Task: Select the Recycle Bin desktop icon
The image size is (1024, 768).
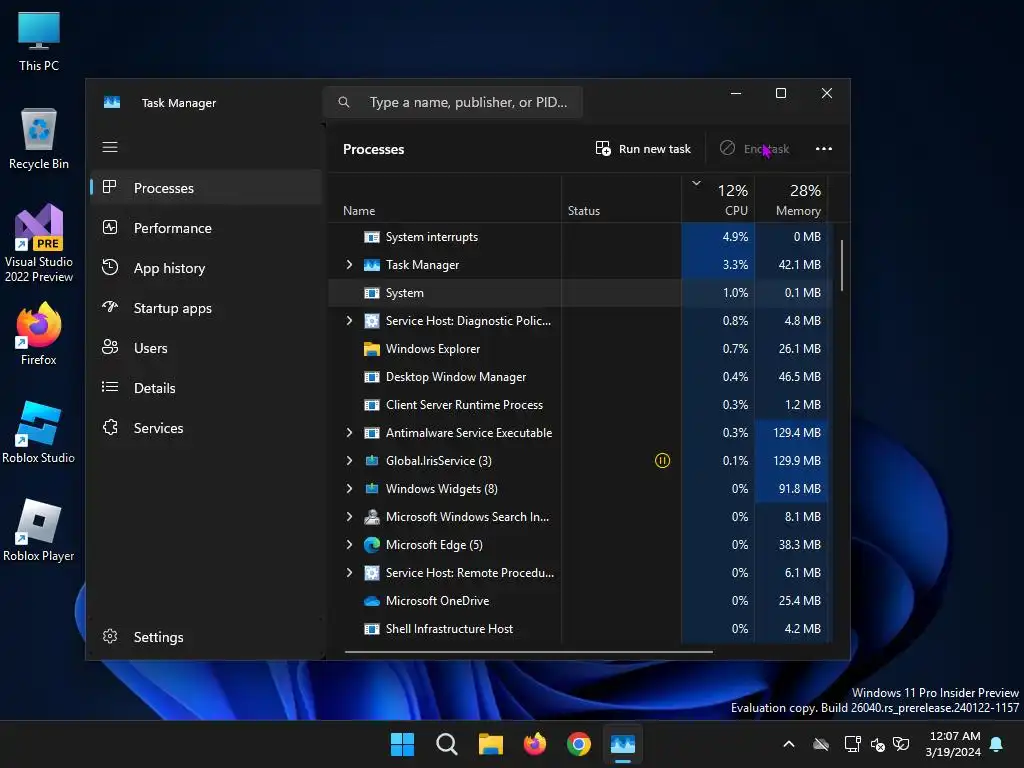Action: point(39,139)
